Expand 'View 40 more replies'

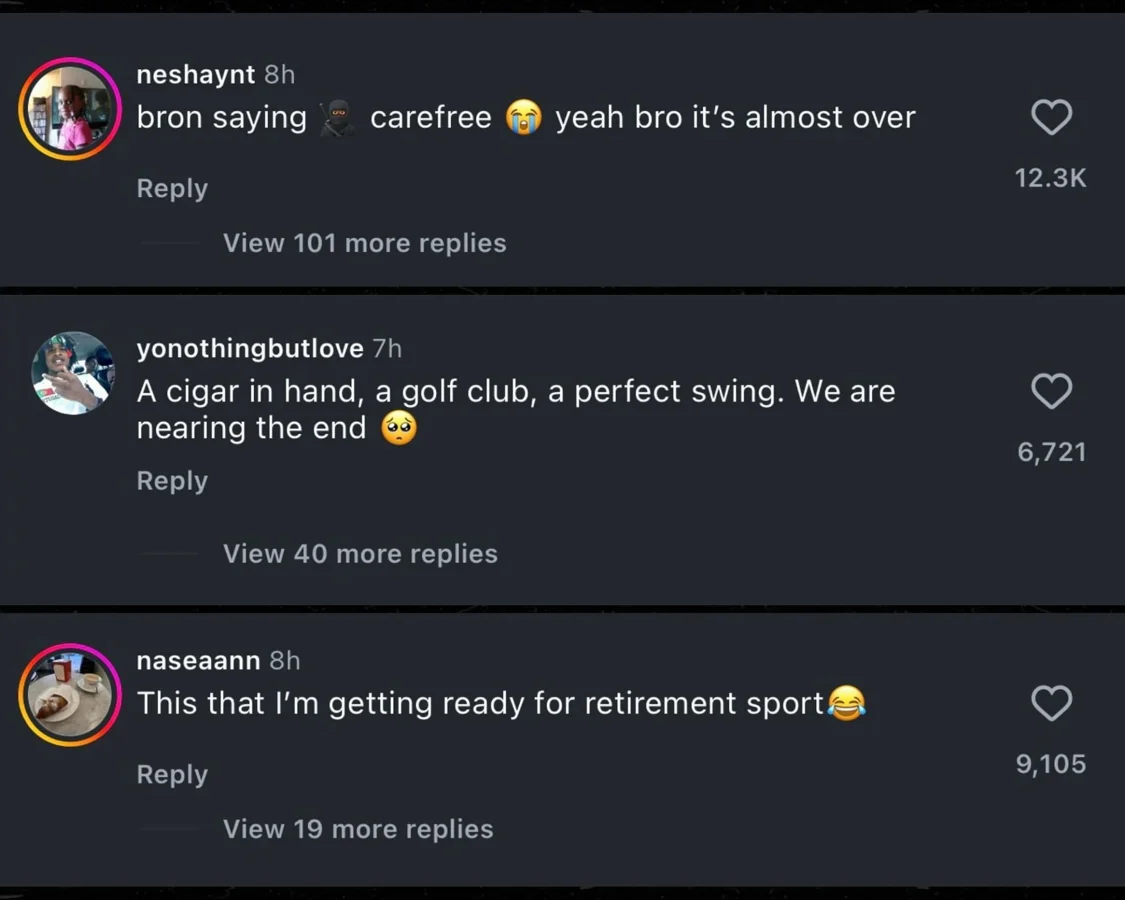360,554
